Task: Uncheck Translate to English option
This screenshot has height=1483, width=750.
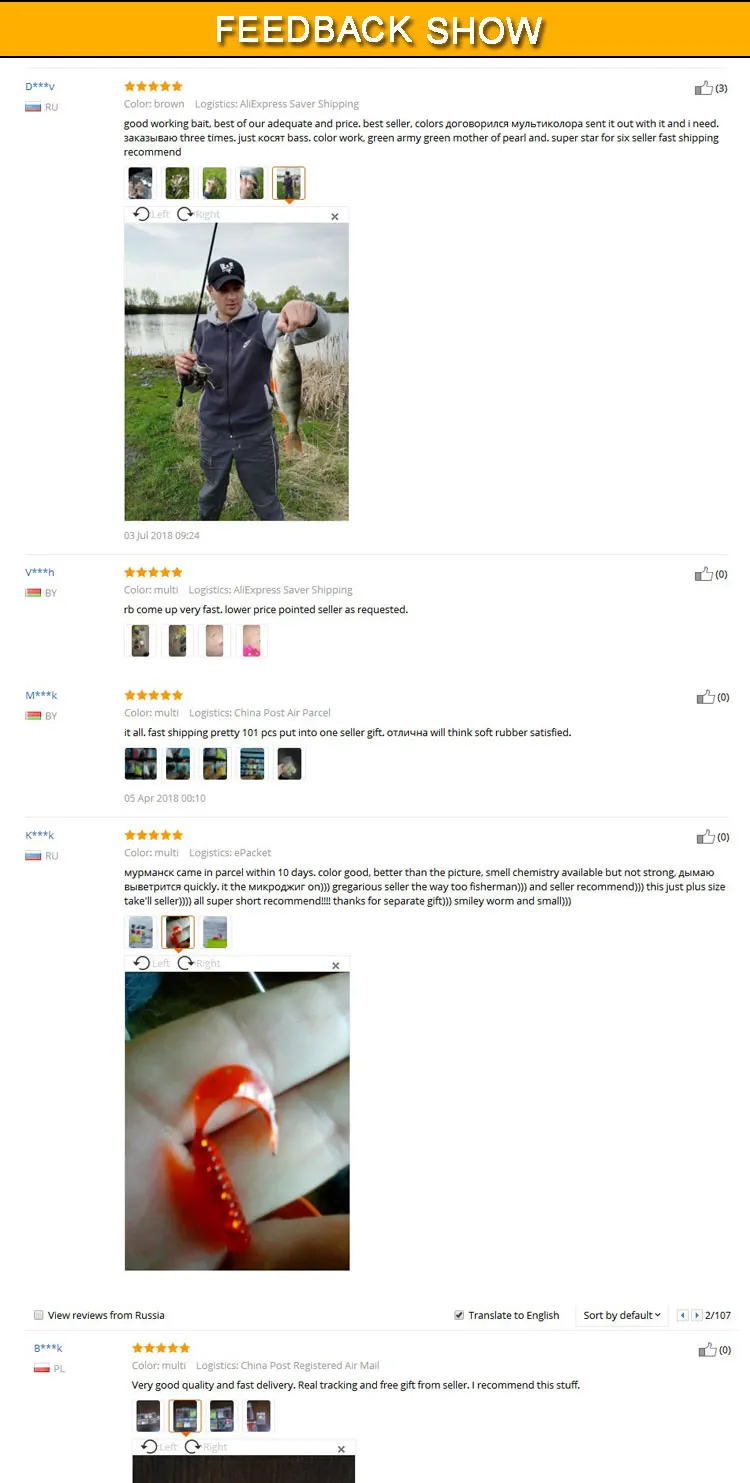Action: click(459, 1315)
